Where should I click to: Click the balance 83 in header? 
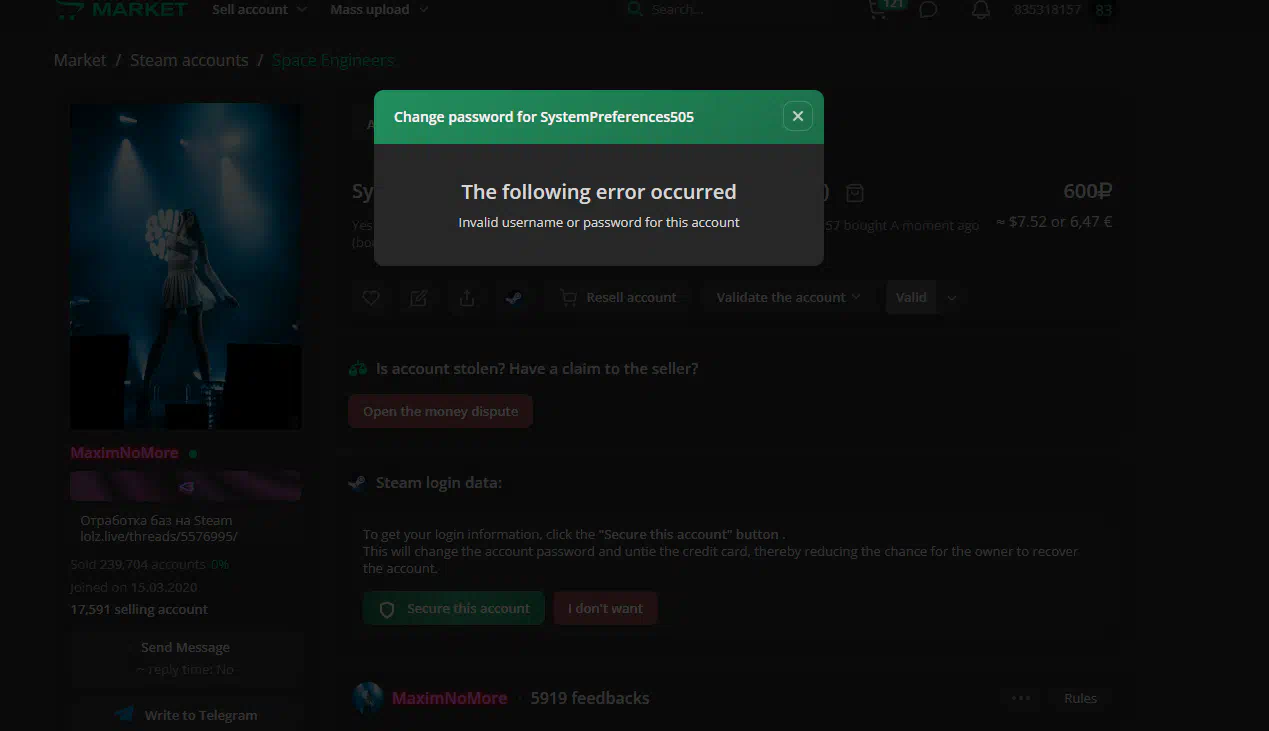coord(1103,10)
